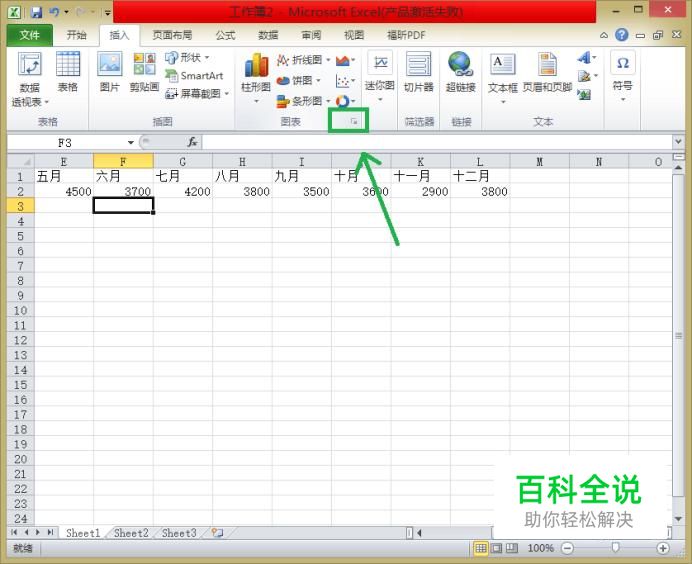Insert WordArt
The width and height of the screenshot is (692, 564).
coord(587,57)
